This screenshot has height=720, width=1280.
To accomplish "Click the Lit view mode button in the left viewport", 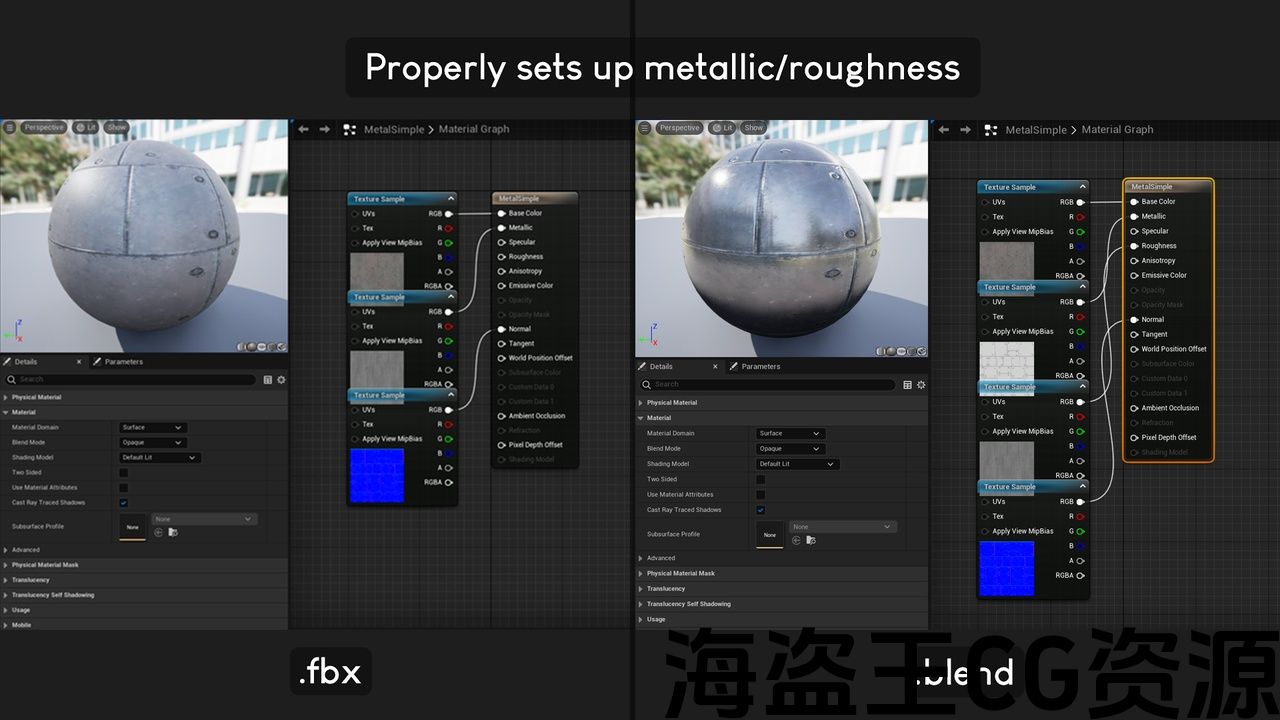I will point(85,127).
